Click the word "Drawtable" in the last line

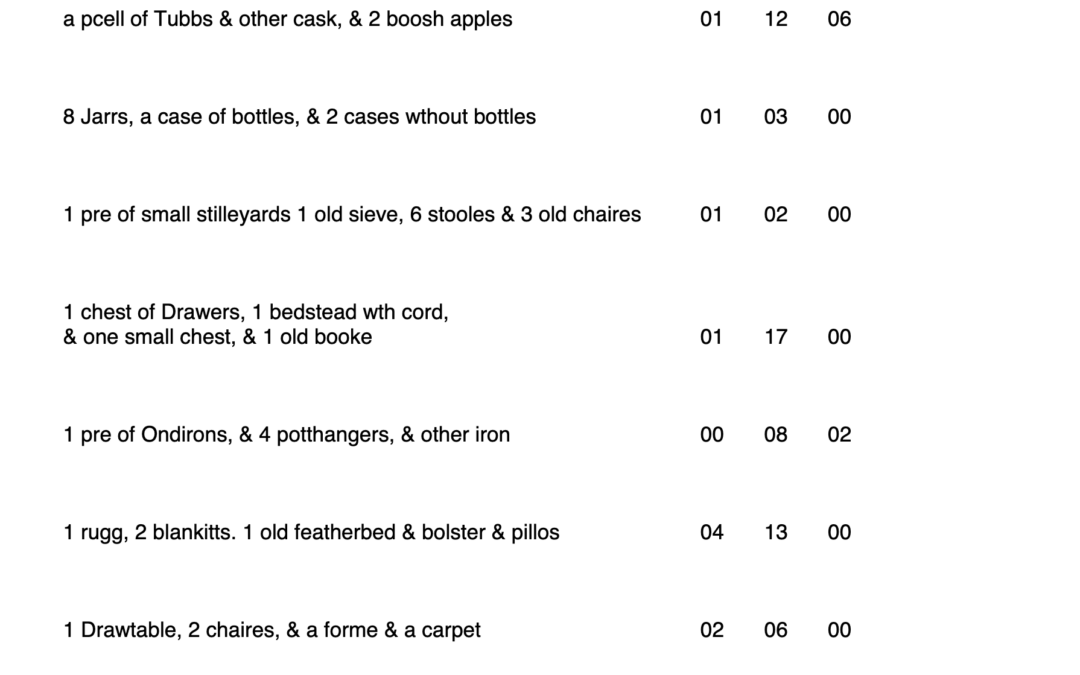(126, 631)
